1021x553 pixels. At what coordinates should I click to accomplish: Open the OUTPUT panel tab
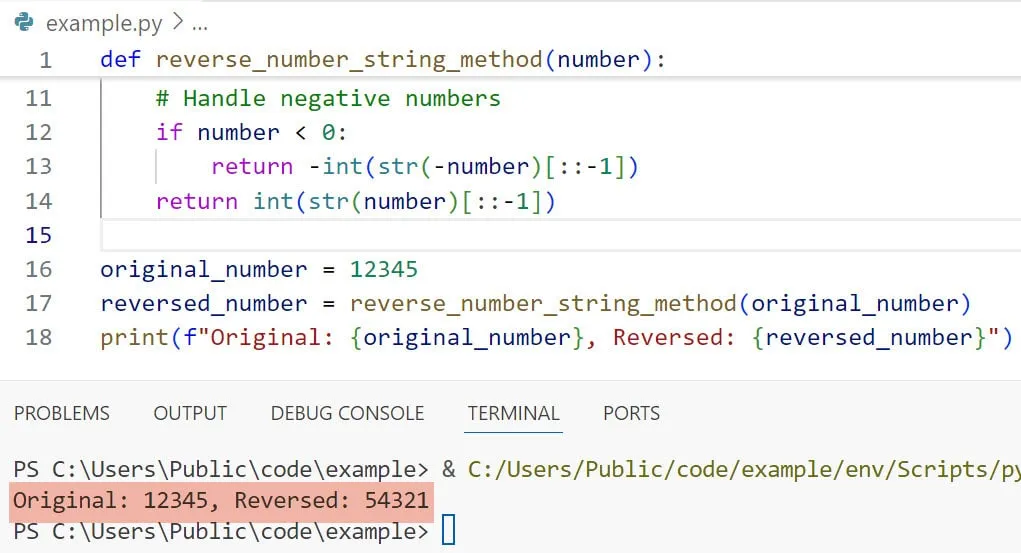coord(190,413)
